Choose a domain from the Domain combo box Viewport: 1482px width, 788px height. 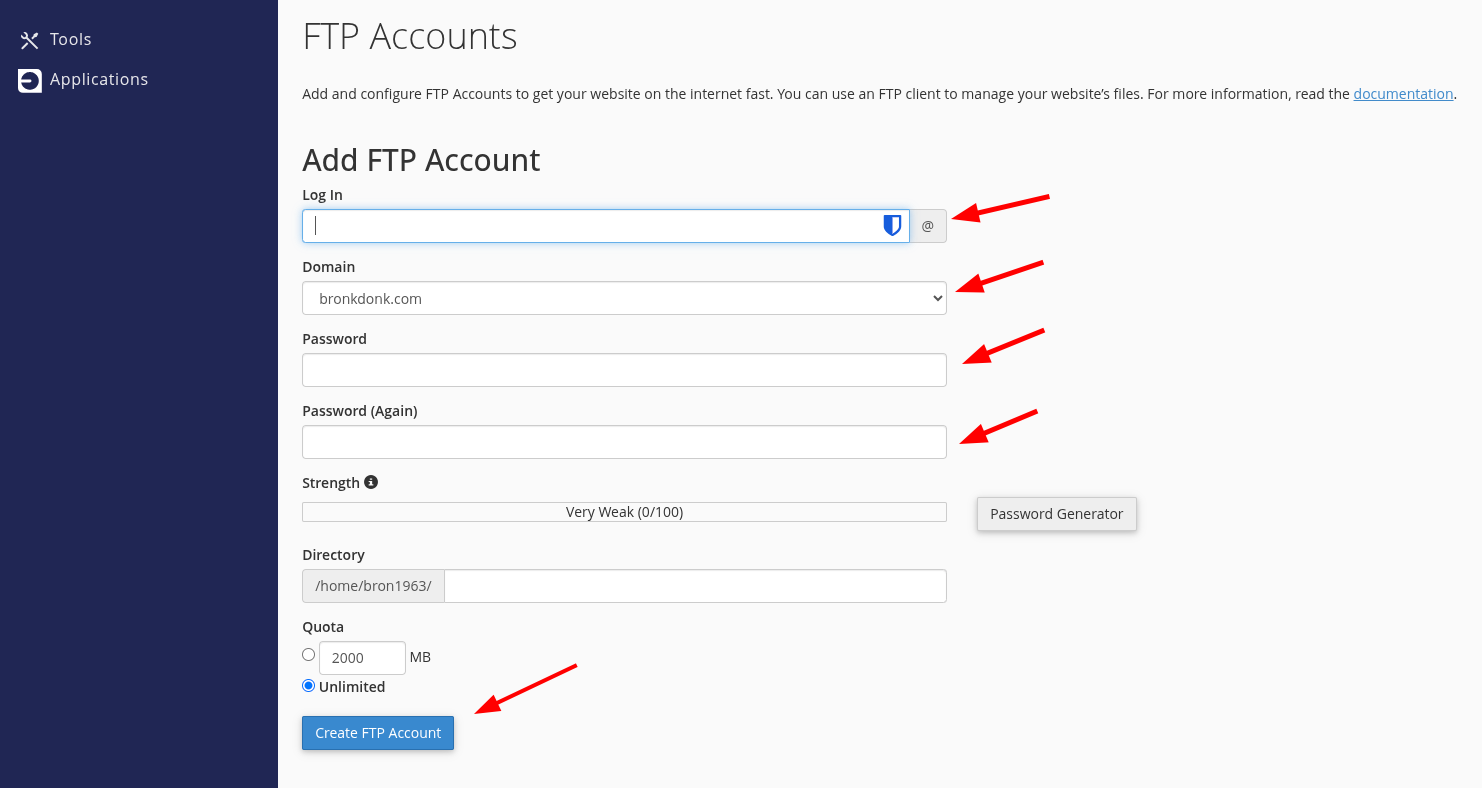pos(624,298)
